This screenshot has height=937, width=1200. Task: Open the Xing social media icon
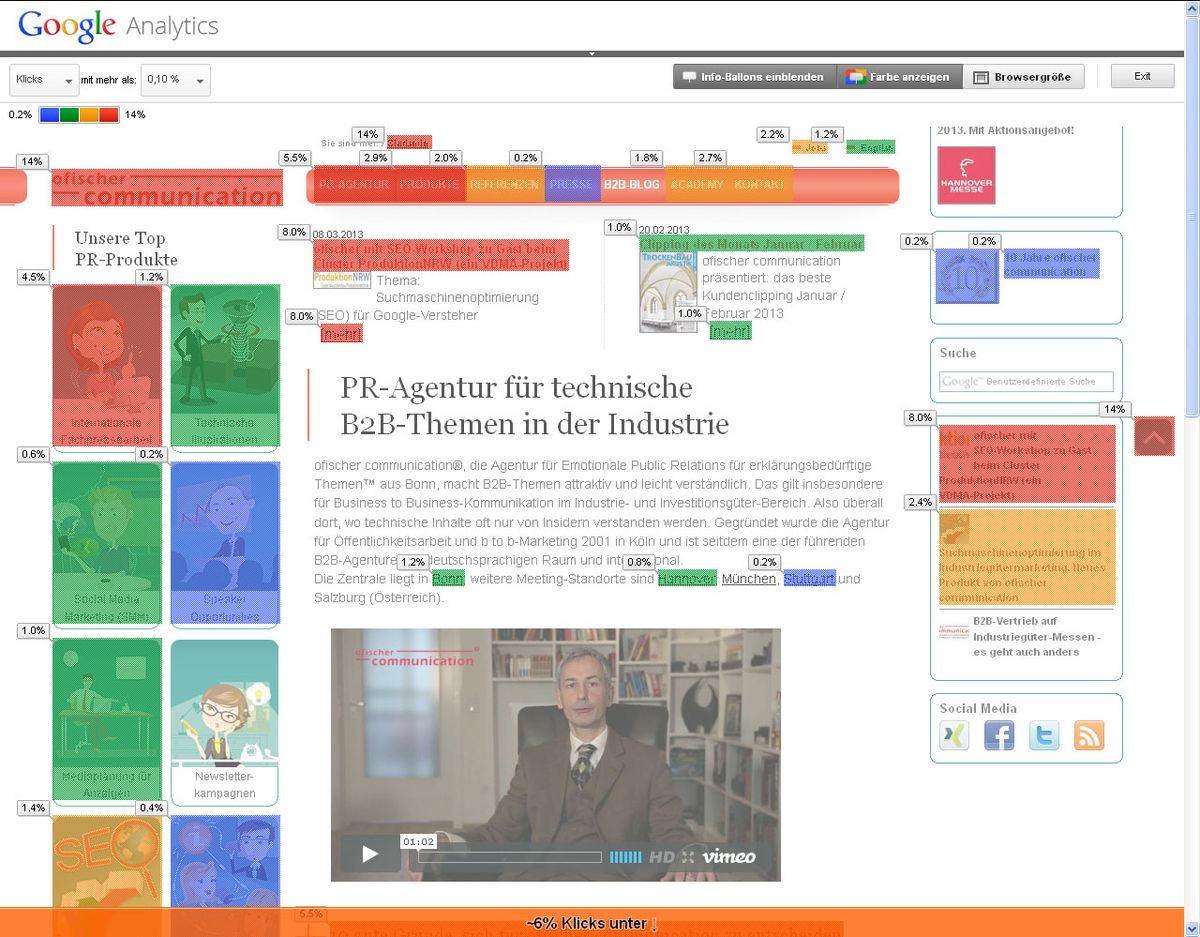(x=955, y=736)
